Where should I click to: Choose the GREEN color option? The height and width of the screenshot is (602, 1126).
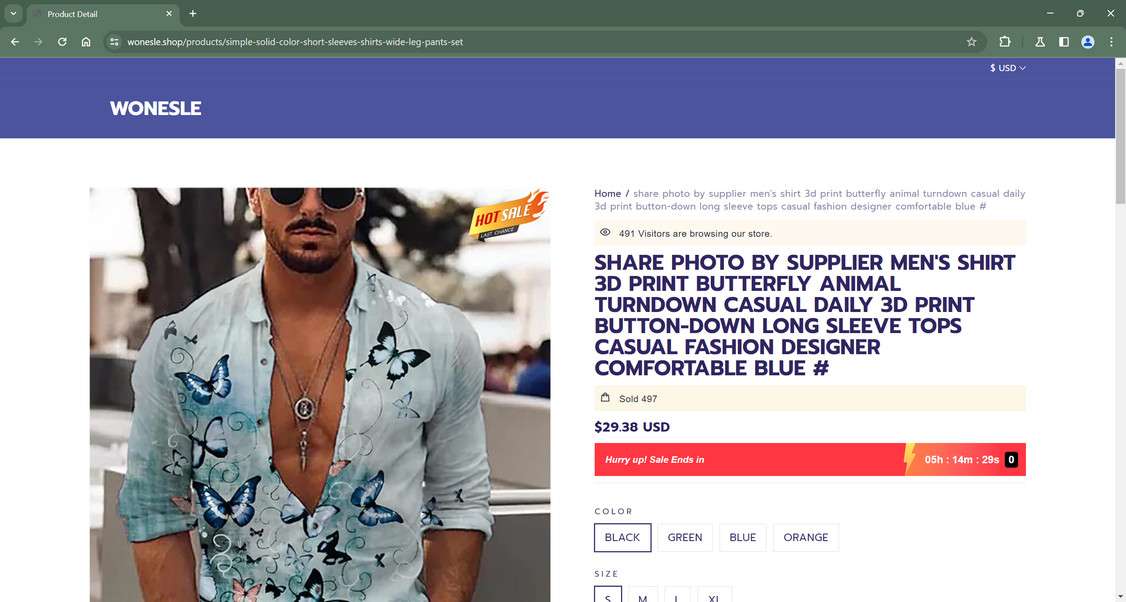pyautogui.click(x=685, y=537)
